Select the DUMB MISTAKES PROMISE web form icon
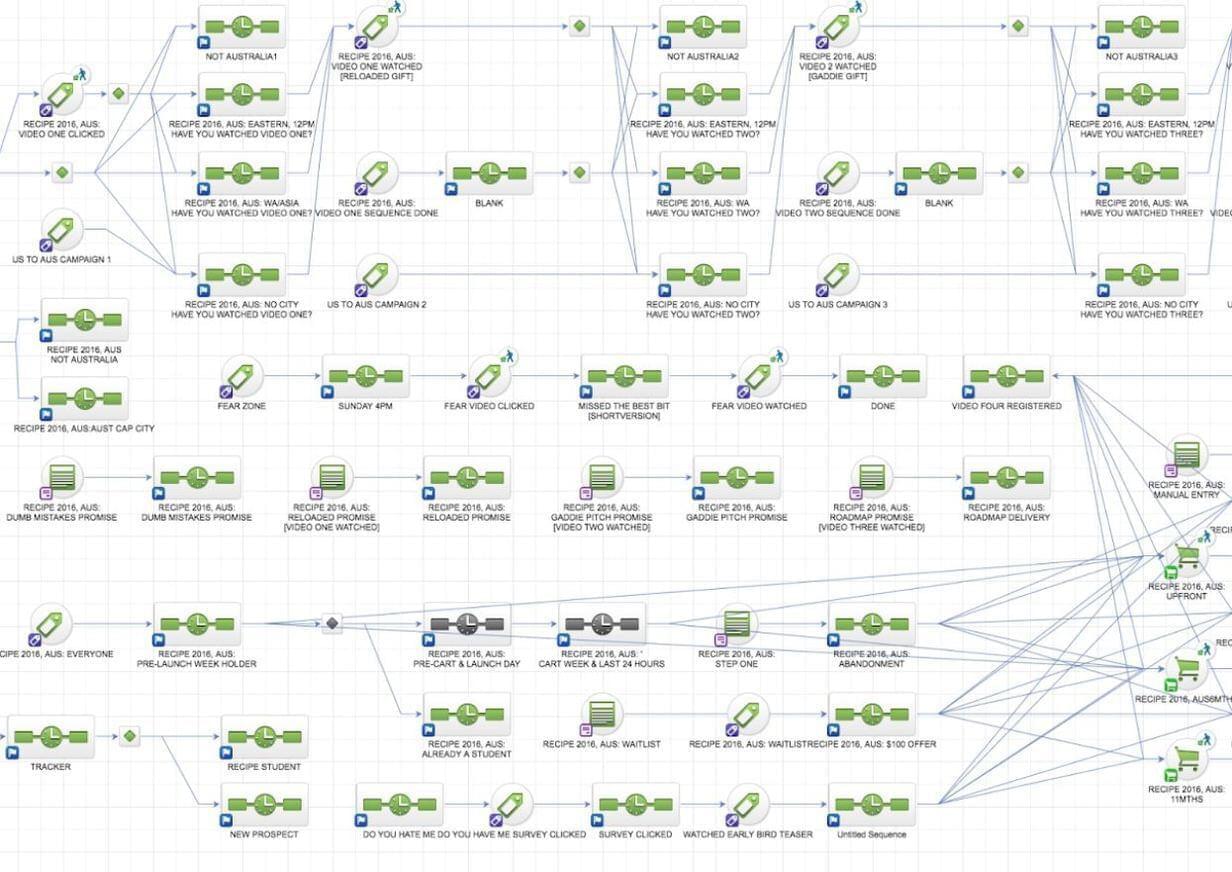 [61, 479]
